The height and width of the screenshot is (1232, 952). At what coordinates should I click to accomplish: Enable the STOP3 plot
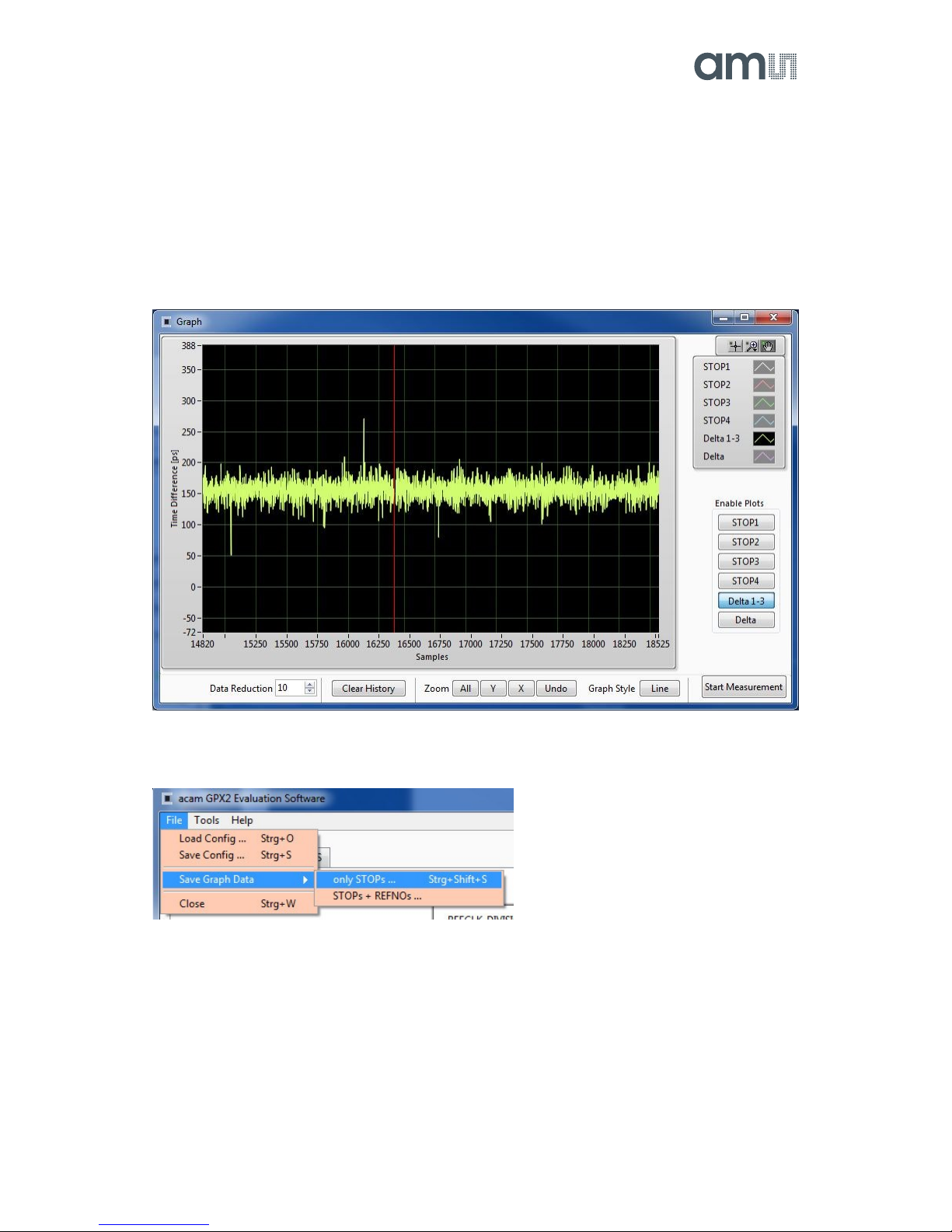coord(745,561)
